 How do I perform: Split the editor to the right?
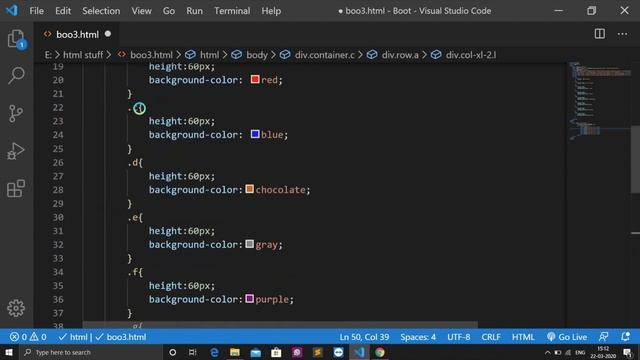tap(600, 34)
